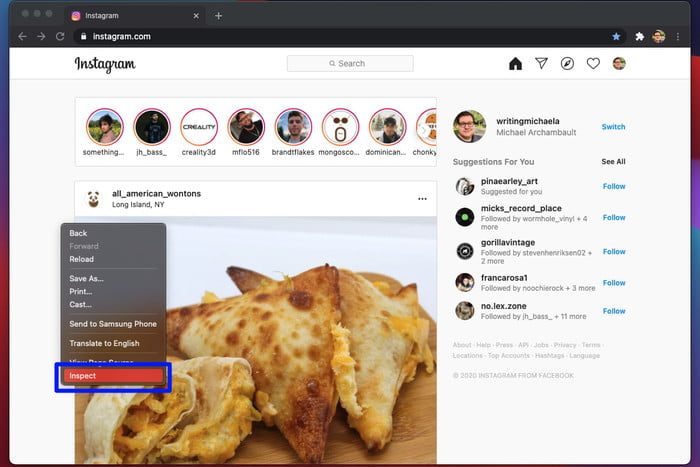Viewport: 700px width, 467px height.
Task: View jh_bass_ story
Action: click(x=152, y=127)
